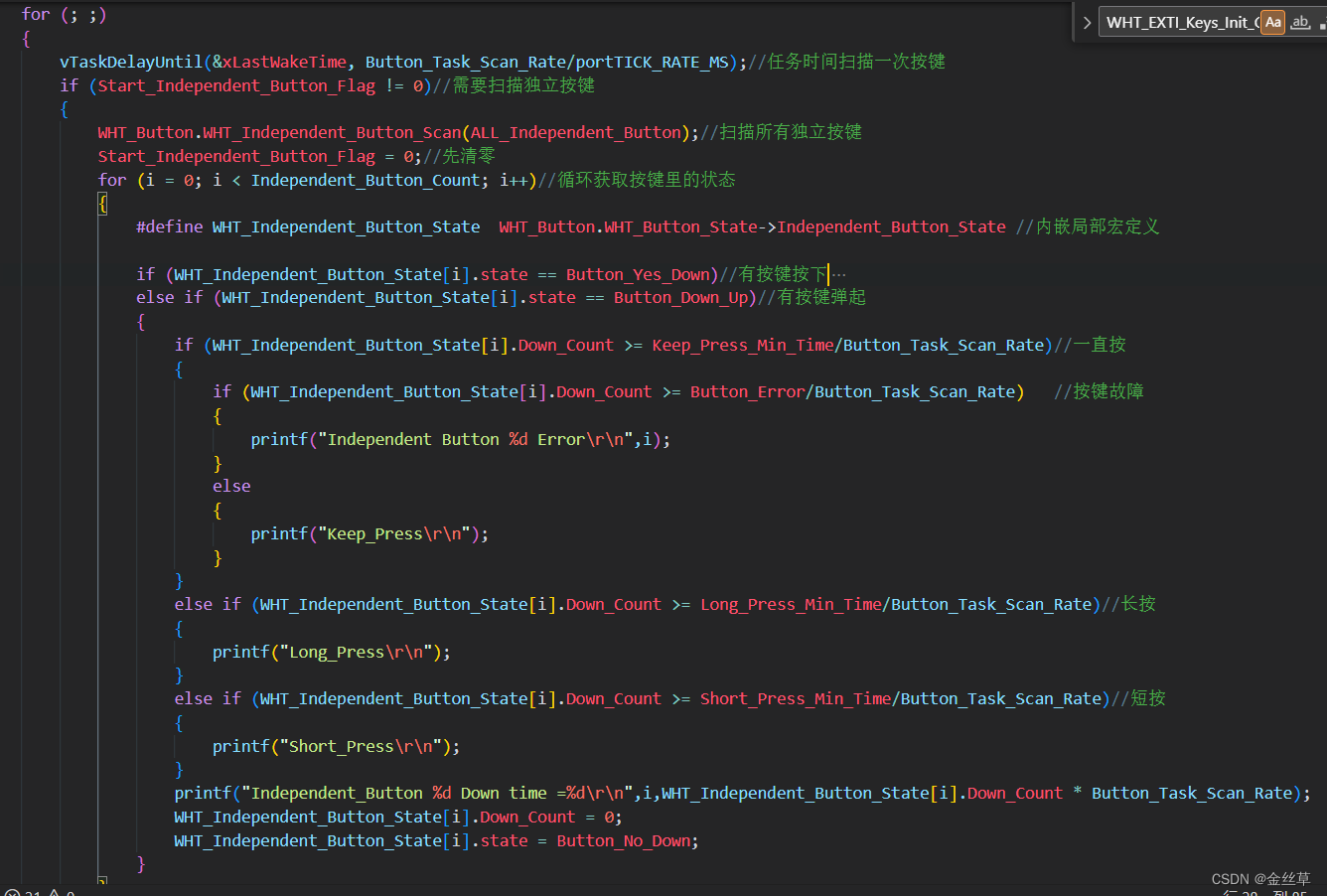Click the #define directive keyword

(170, 226)
